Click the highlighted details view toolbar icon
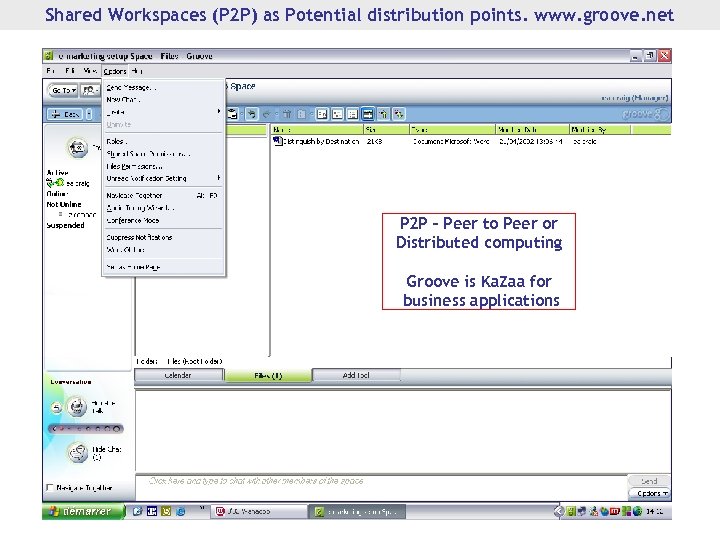Image resolution: width=720 pixels, height=540 pixels. tap(368, 114)
